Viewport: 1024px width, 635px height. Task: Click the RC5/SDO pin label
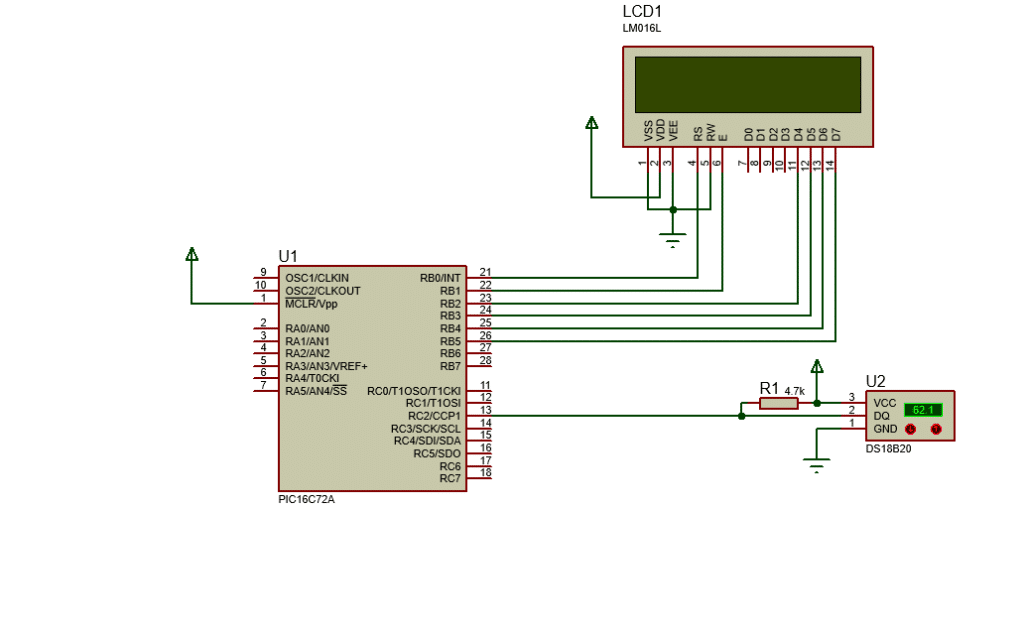click(437, 454)
